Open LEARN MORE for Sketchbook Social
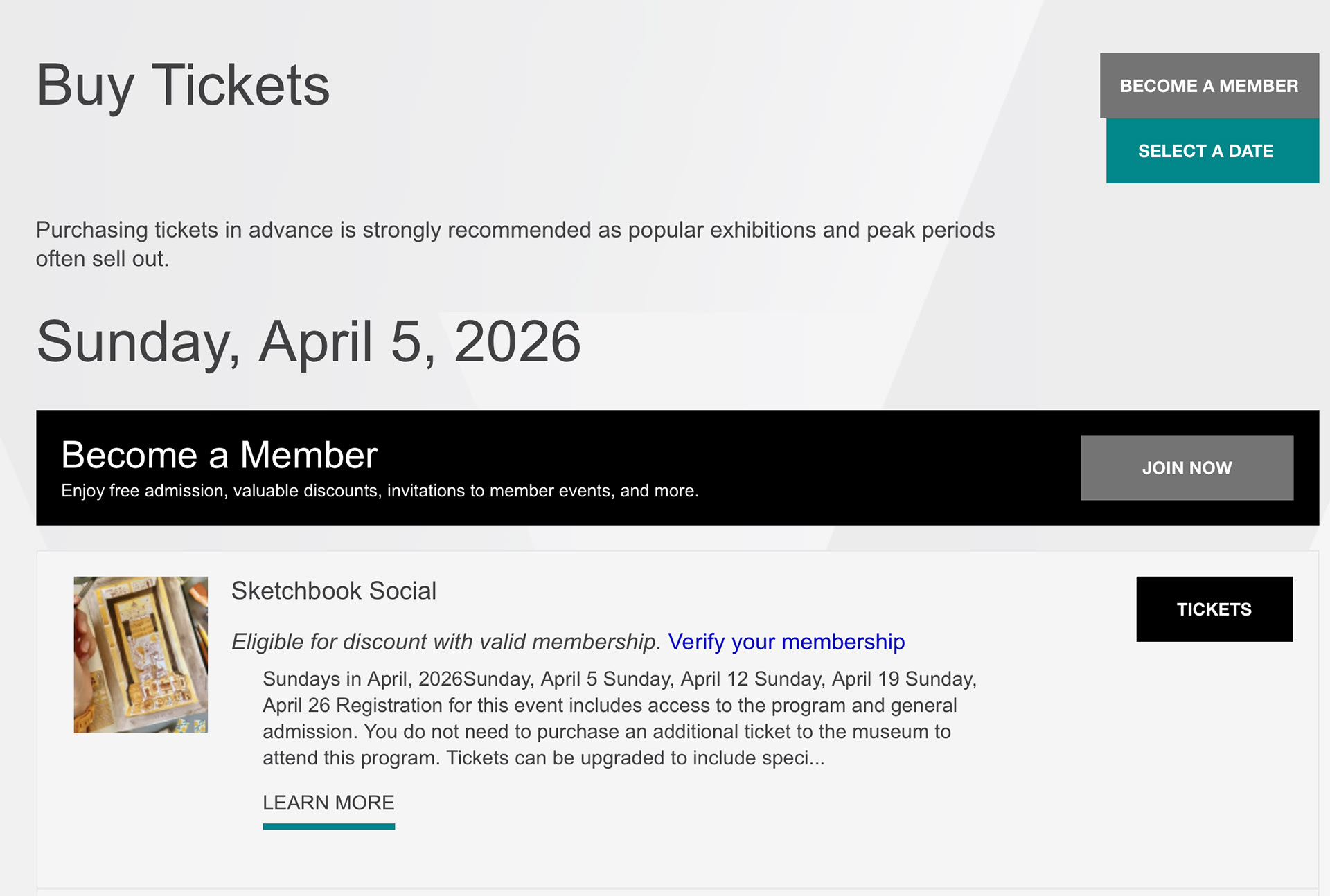This screenshot has height=896, width=1330. click(328, 803)
